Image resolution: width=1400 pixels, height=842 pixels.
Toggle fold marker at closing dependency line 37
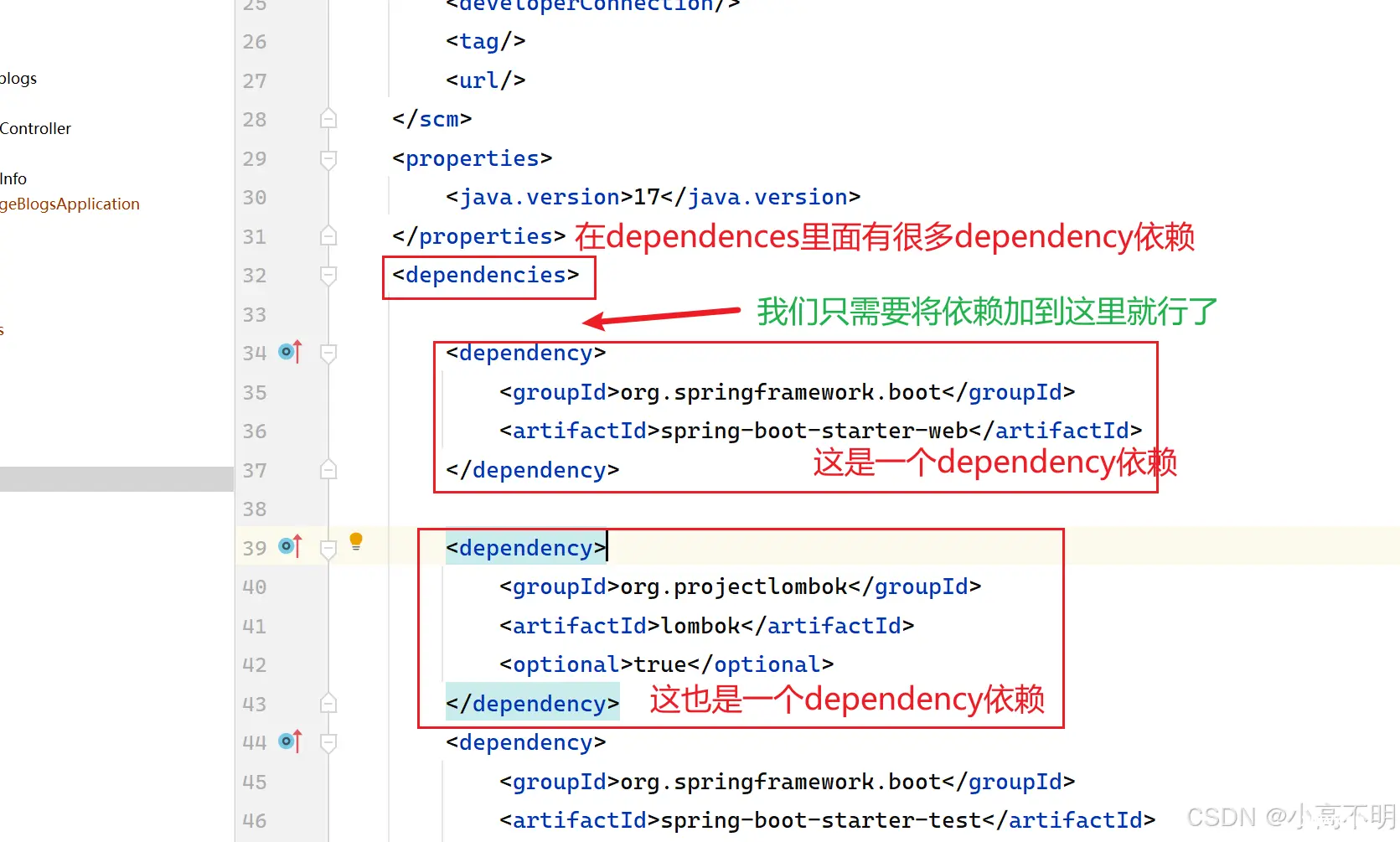pos(328,469)
